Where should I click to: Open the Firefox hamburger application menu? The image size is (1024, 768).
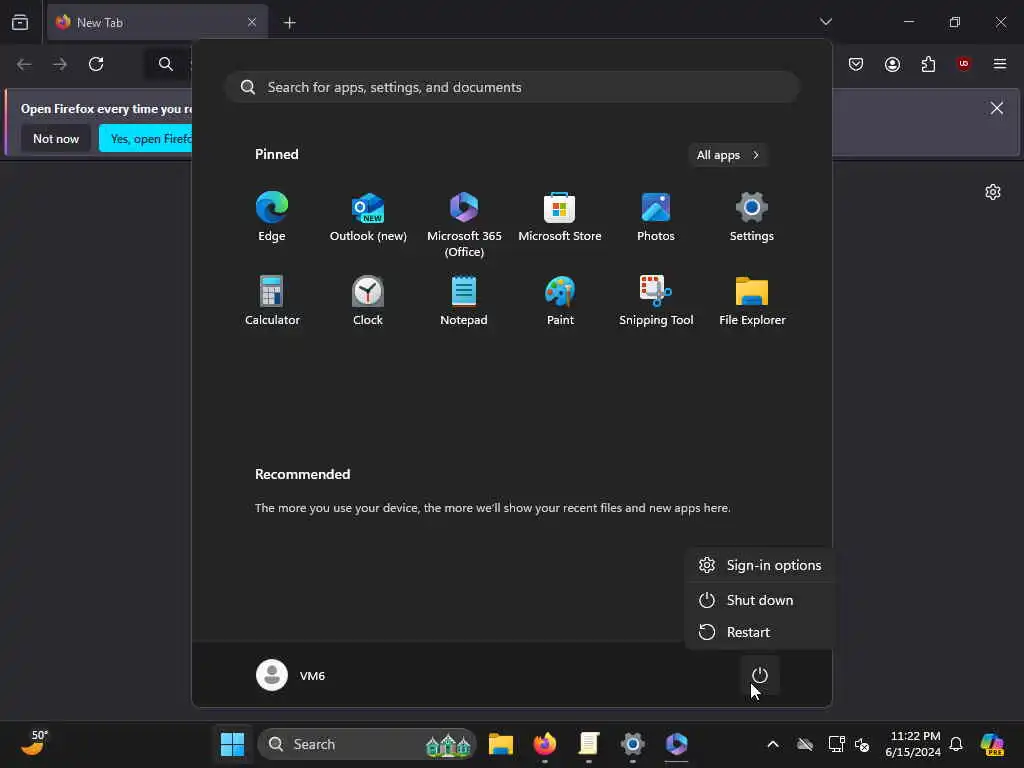tap(1000, 64)
